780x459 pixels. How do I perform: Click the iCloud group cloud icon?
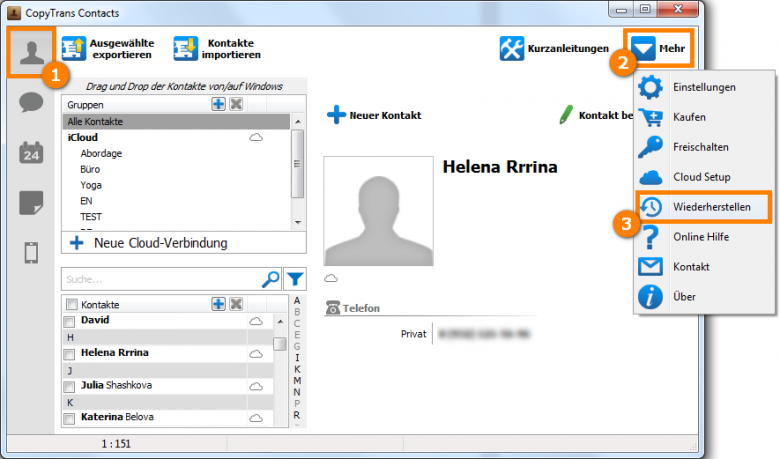tap(256, 137)
